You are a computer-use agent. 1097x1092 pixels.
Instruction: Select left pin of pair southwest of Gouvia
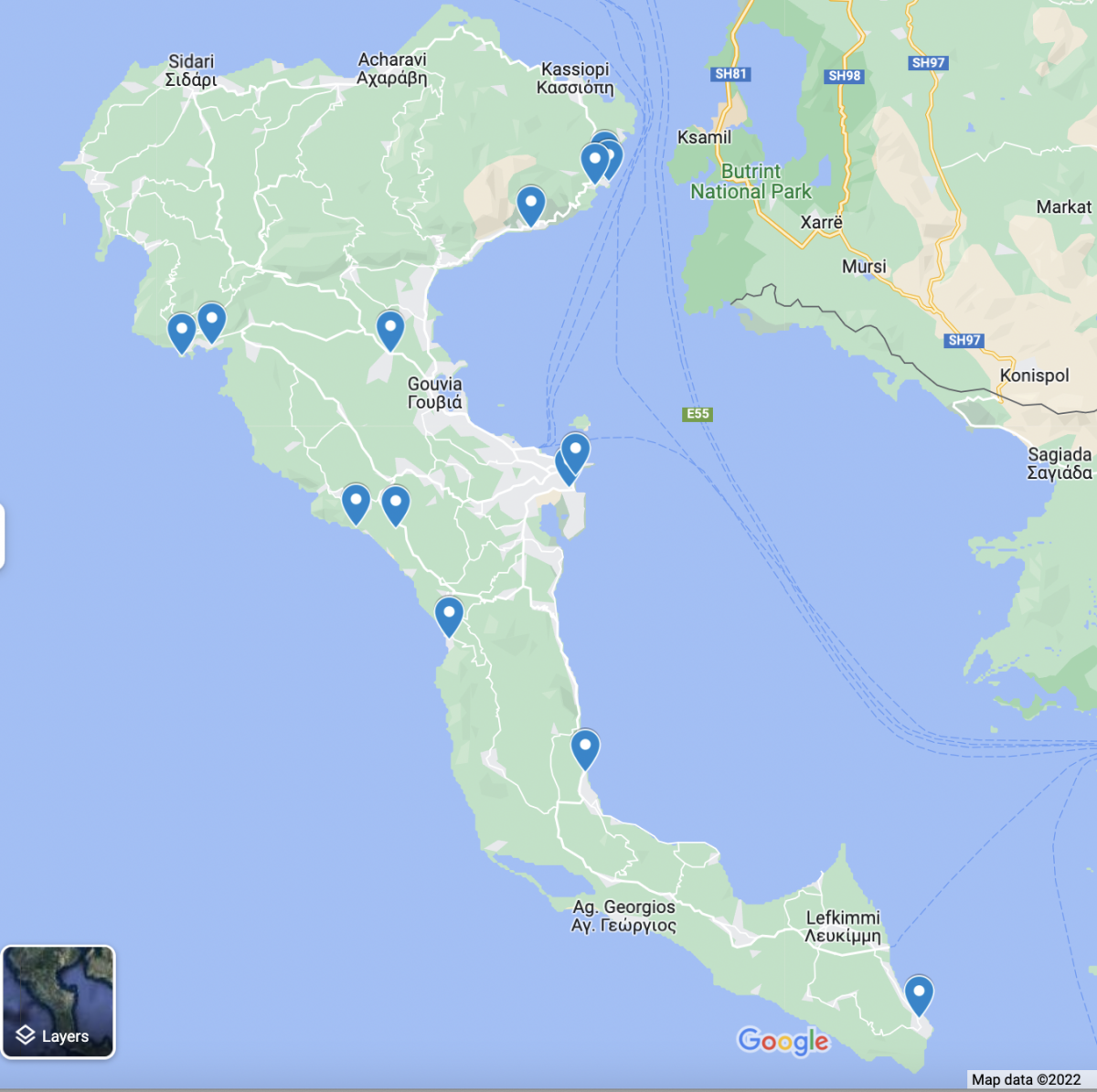pos(356,504)
